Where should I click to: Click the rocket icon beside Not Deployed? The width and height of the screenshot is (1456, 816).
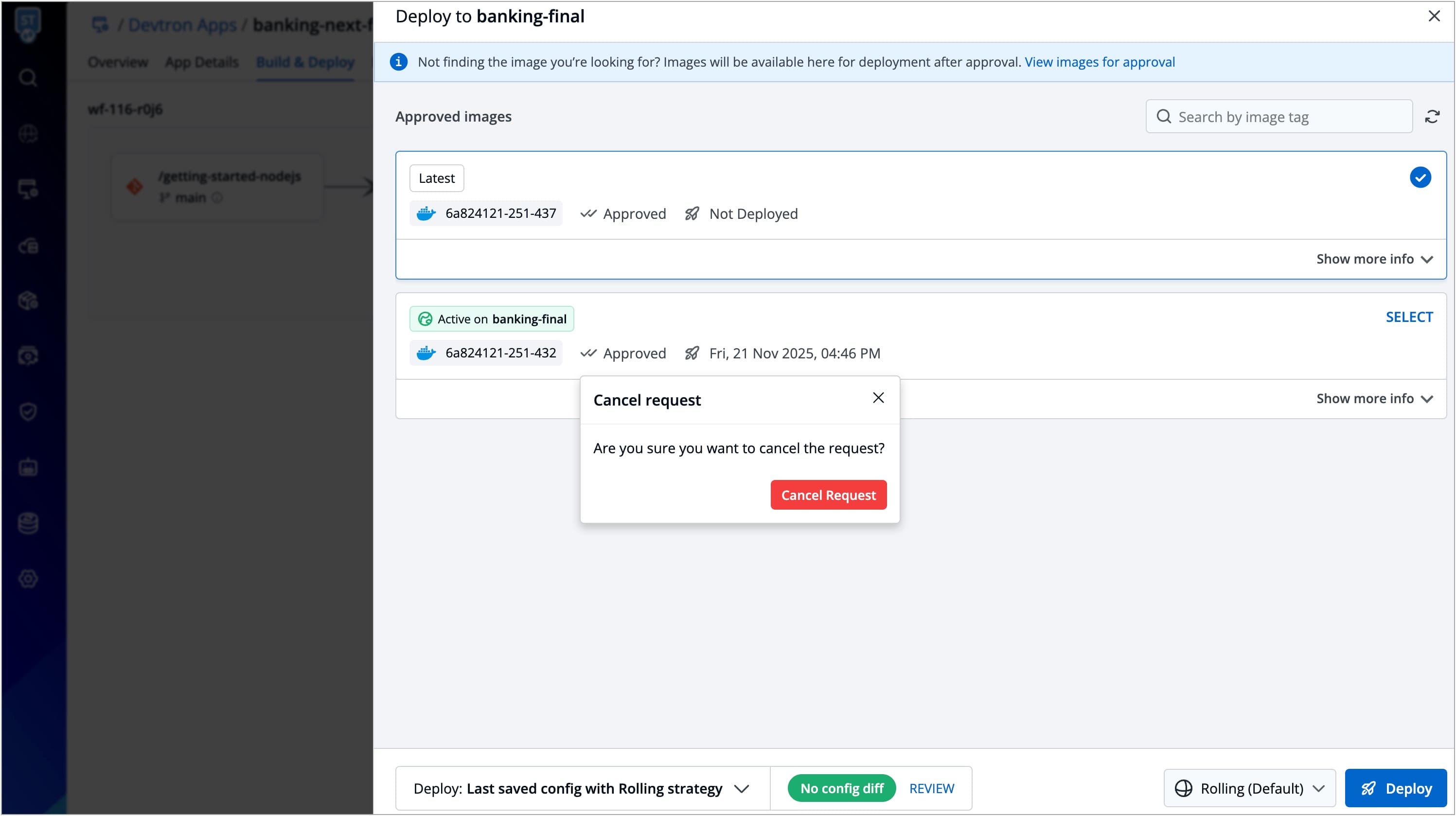tap(692, 213)
